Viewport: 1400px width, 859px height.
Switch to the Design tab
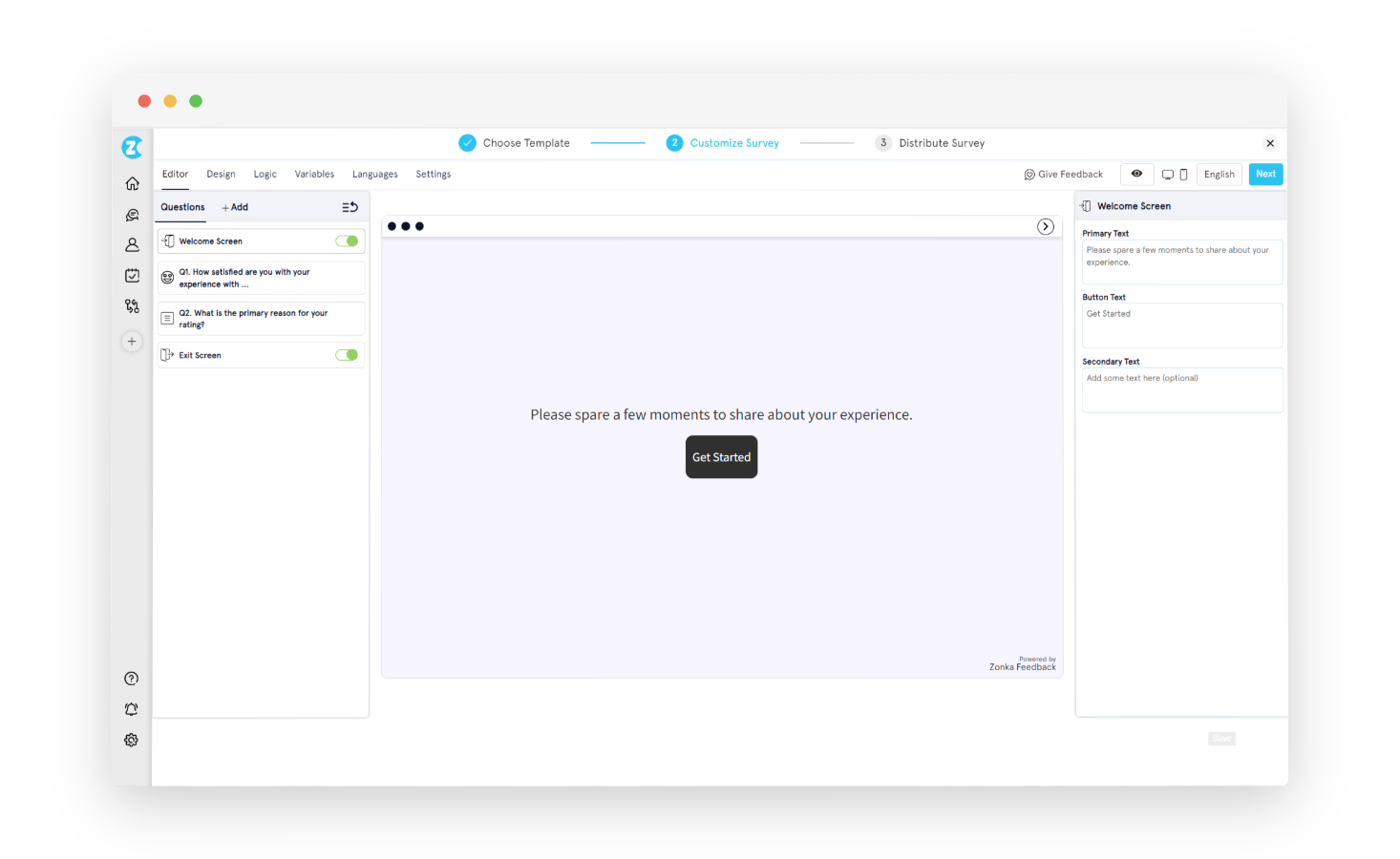pyautogui.click(x=221, y=174)
